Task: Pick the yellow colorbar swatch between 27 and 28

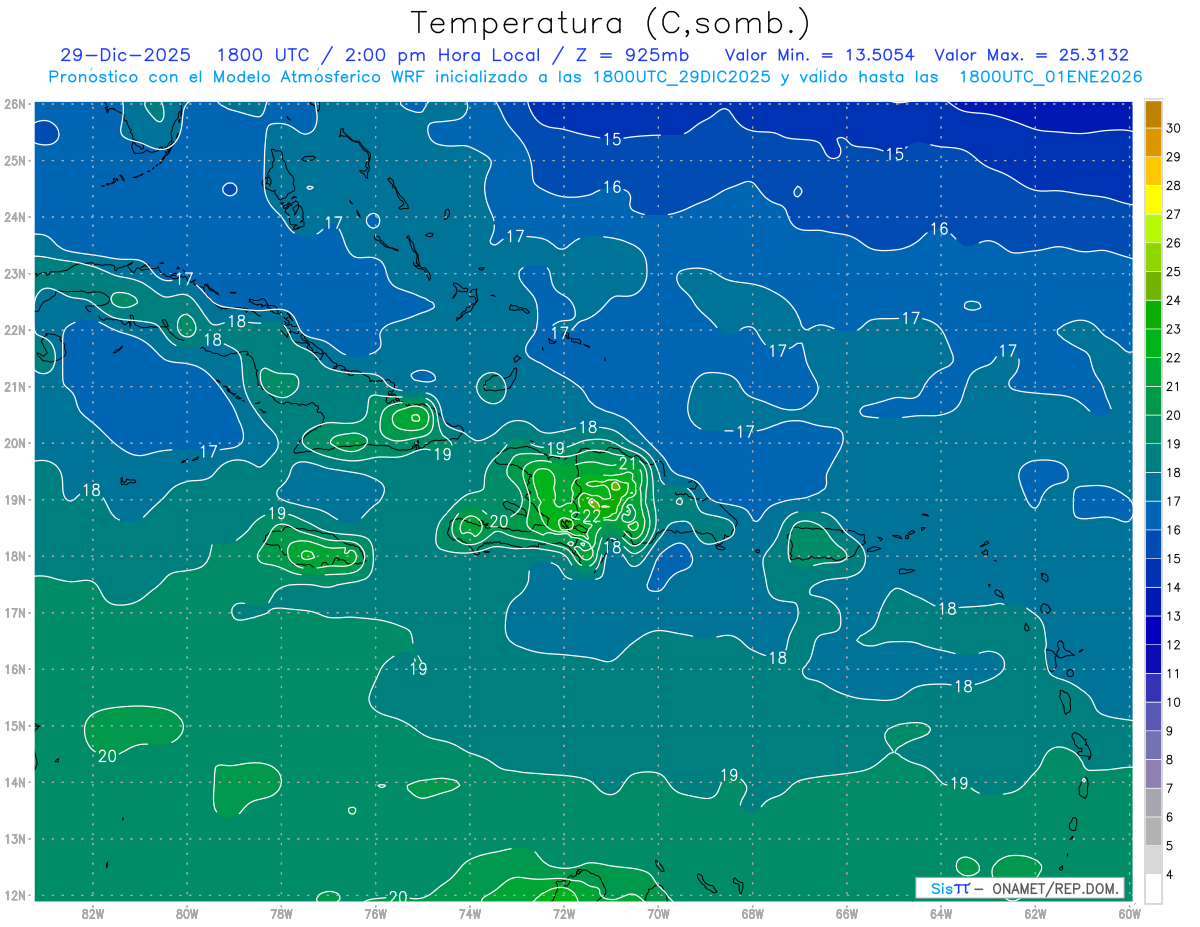Action: click(1153, 200)
